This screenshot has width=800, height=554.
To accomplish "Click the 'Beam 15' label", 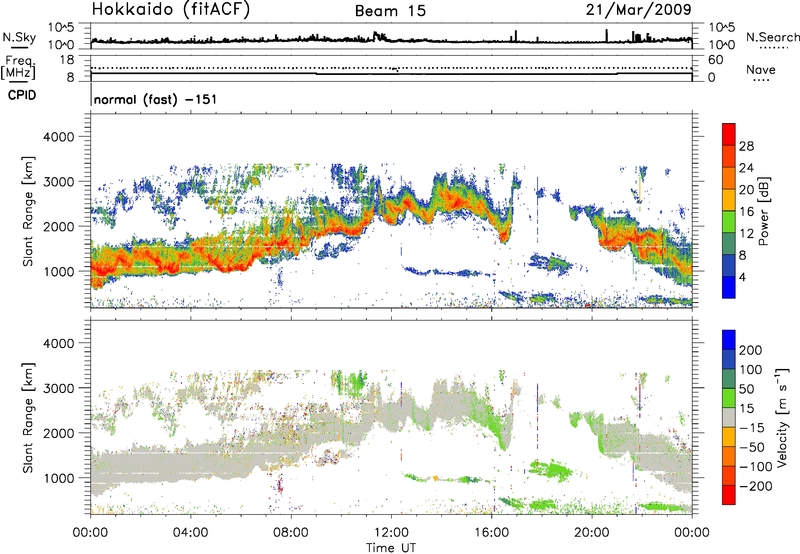I will click(x=390, y=11).
